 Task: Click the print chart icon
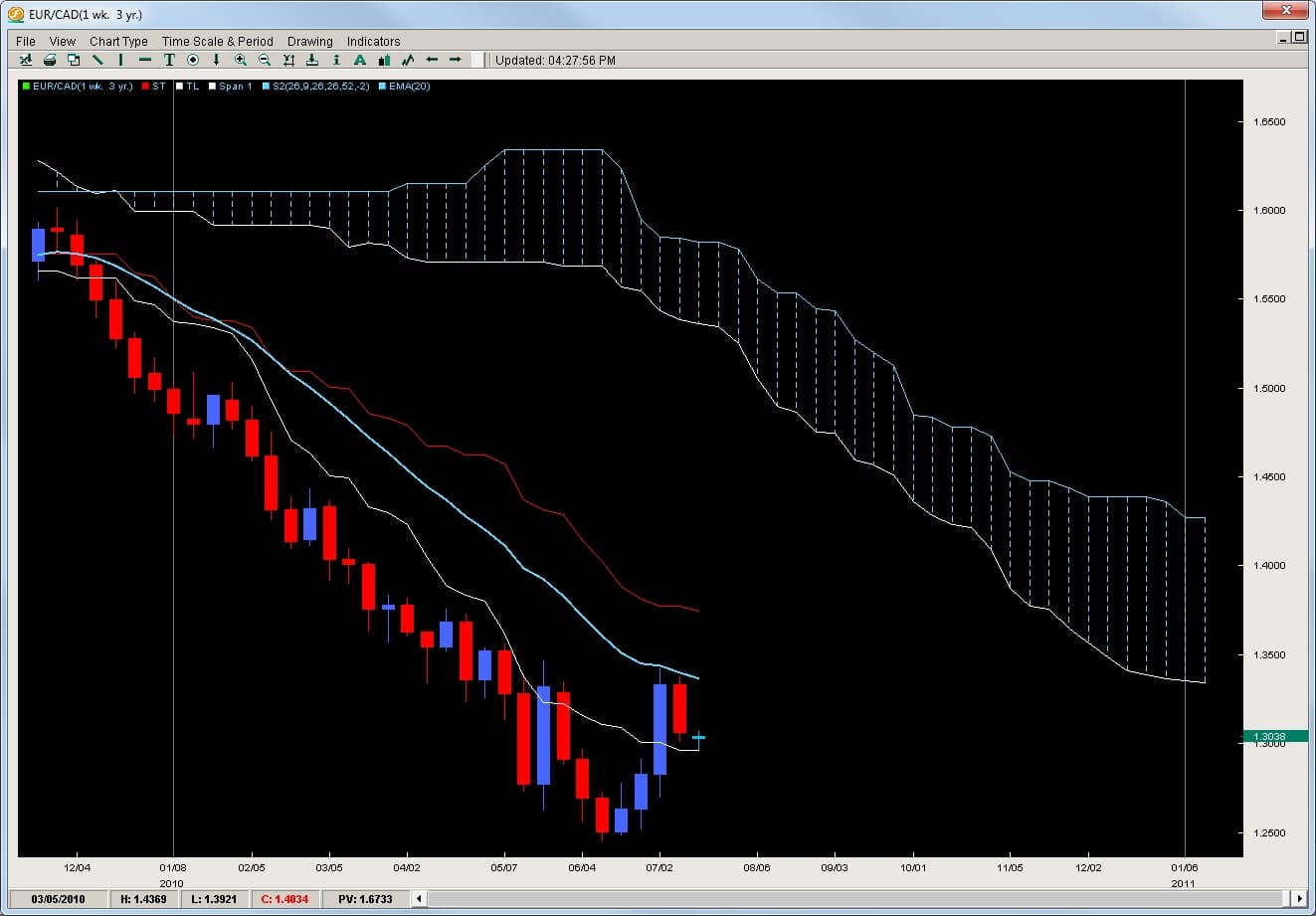[50, 60]
